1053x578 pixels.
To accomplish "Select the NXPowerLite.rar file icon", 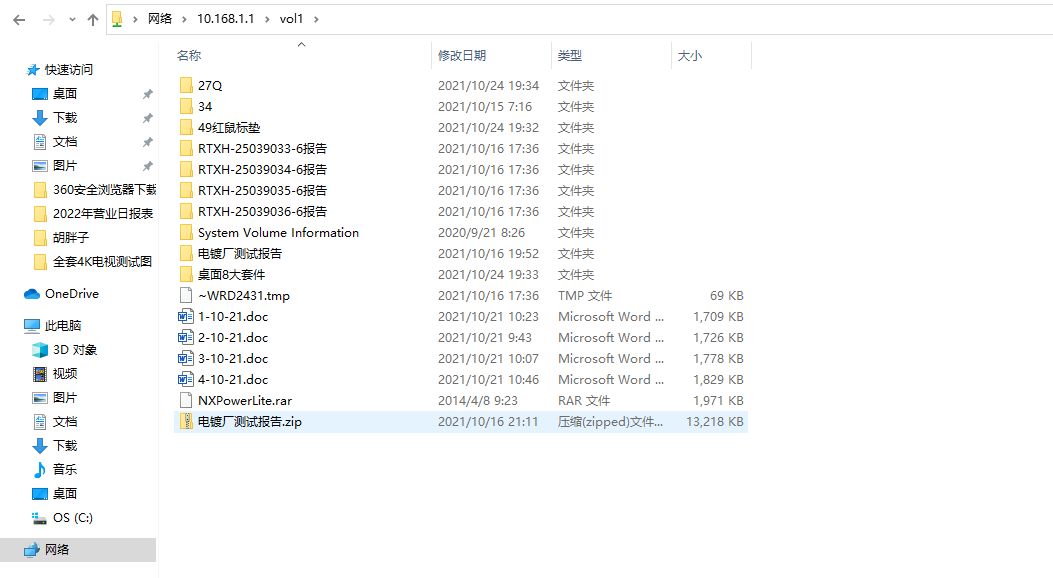I will (186, 400).
